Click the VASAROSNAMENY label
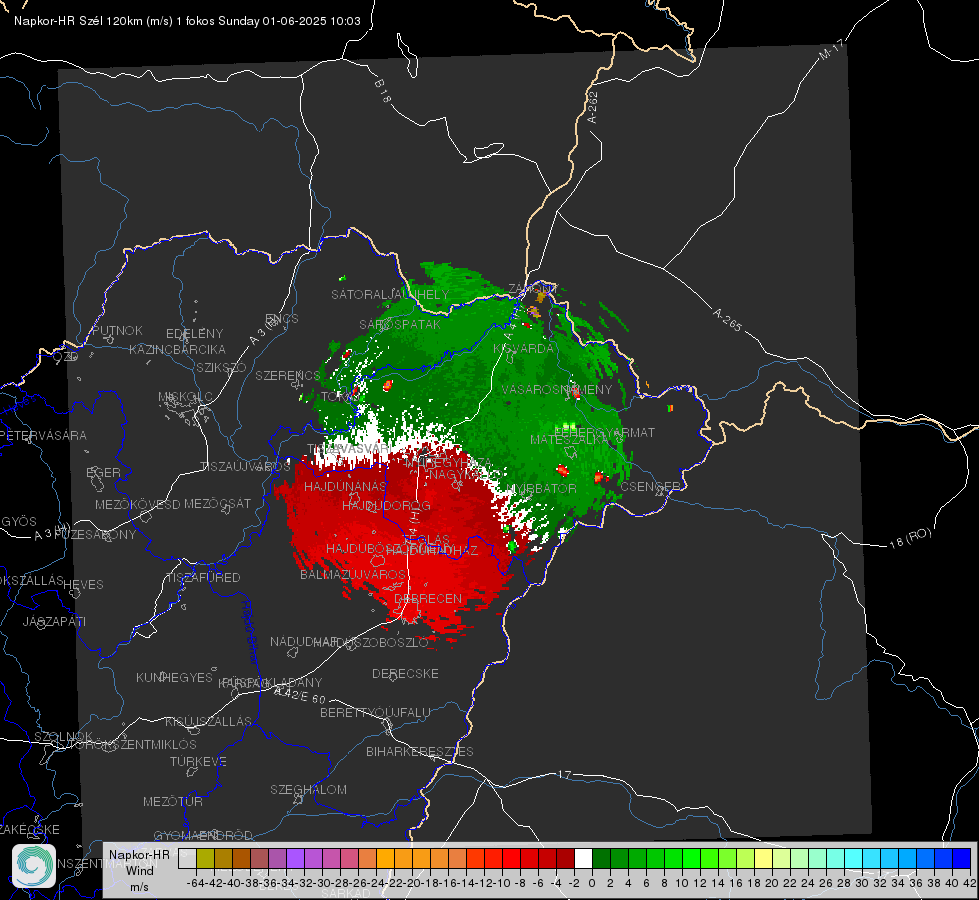This screenshot has height=900, width=979. click(557, 389)
